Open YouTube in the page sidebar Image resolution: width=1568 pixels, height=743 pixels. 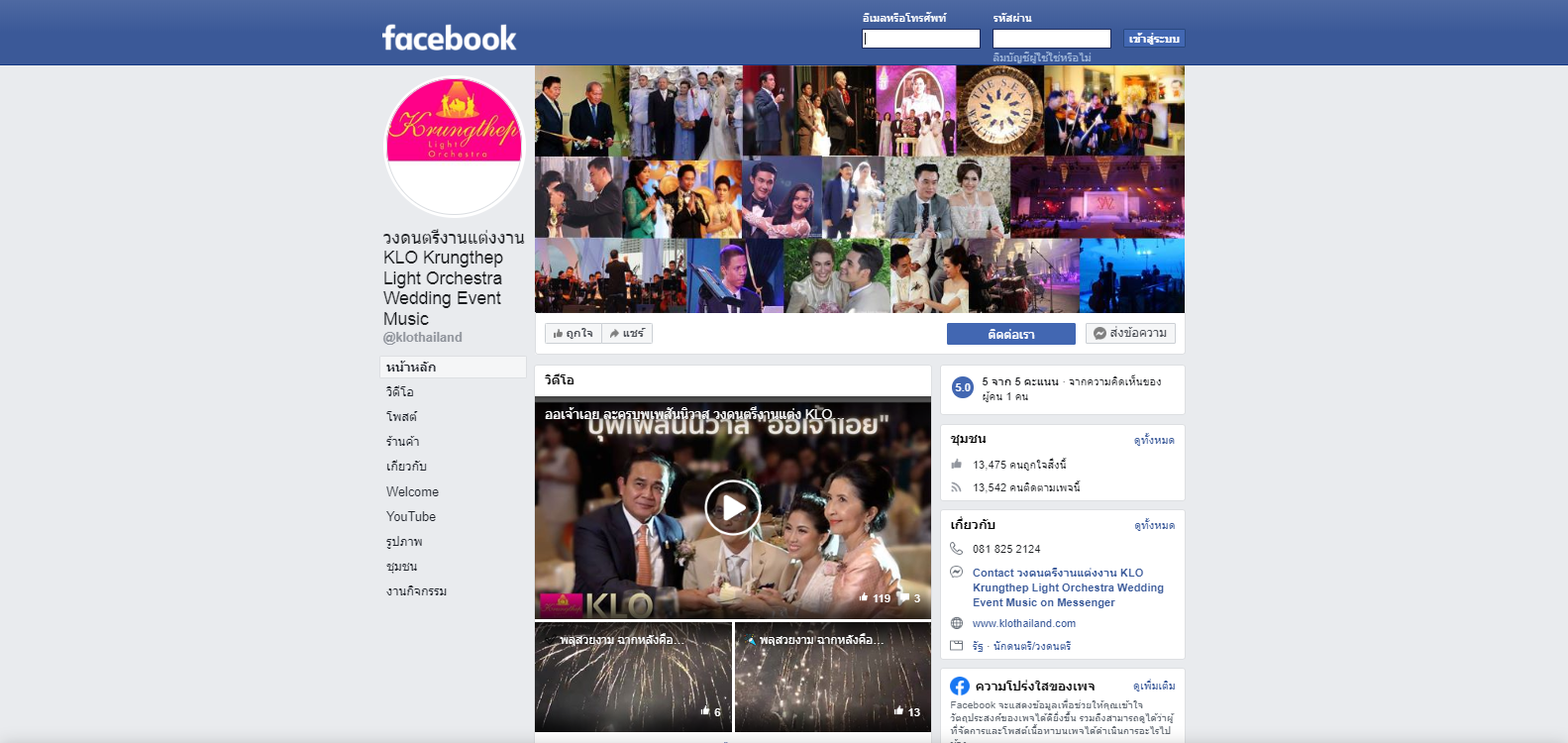coord(411,517)
